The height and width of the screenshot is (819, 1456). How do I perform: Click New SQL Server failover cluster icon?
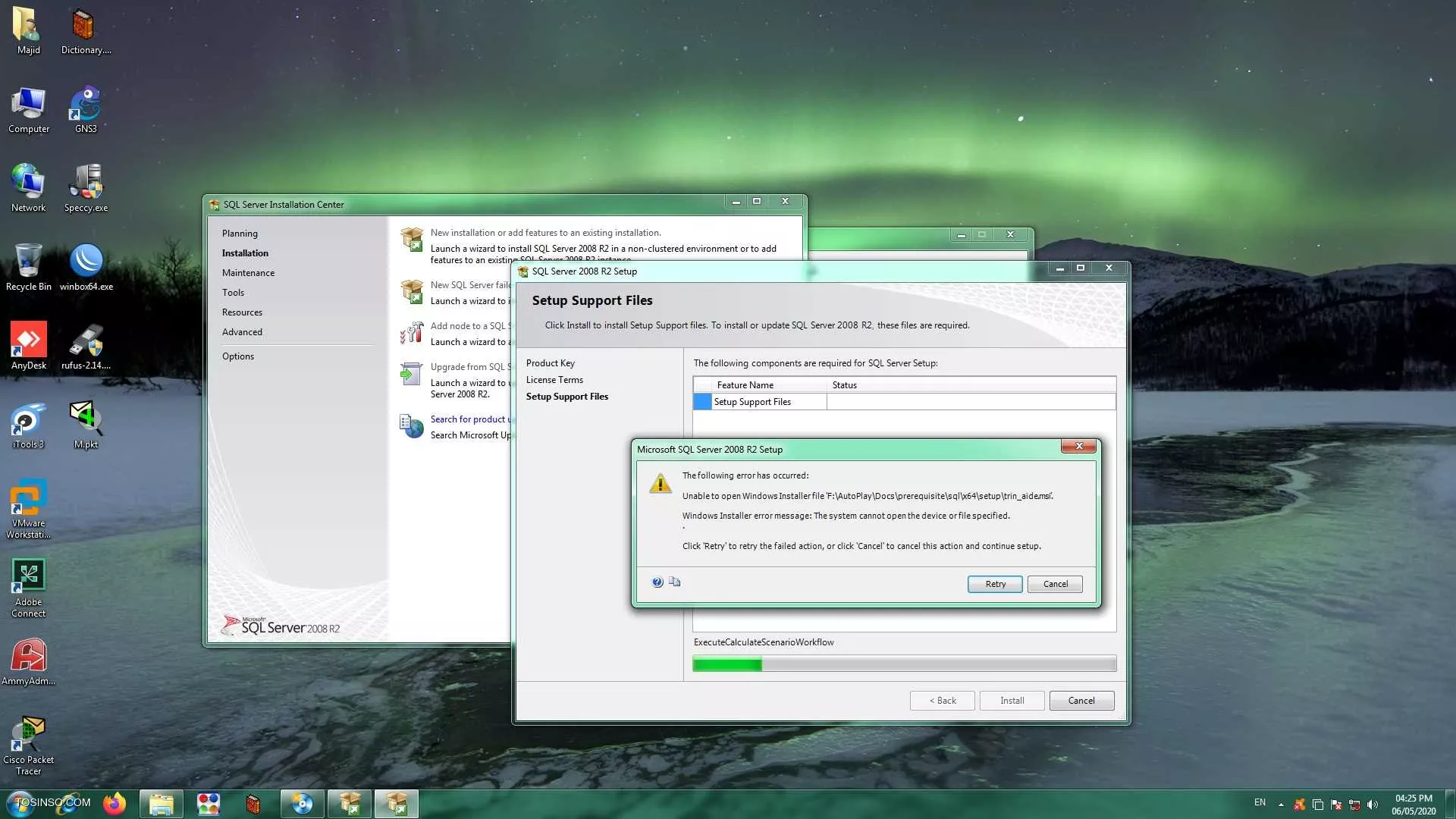click(x=412, y=292)
